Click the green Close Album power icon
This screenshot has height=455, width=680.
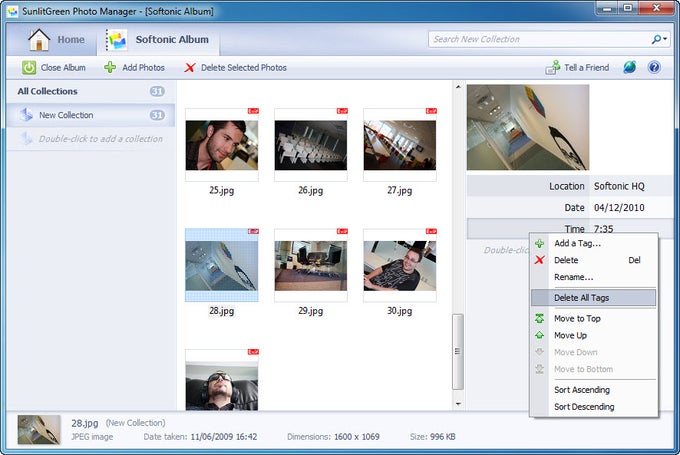coord(29,68)
